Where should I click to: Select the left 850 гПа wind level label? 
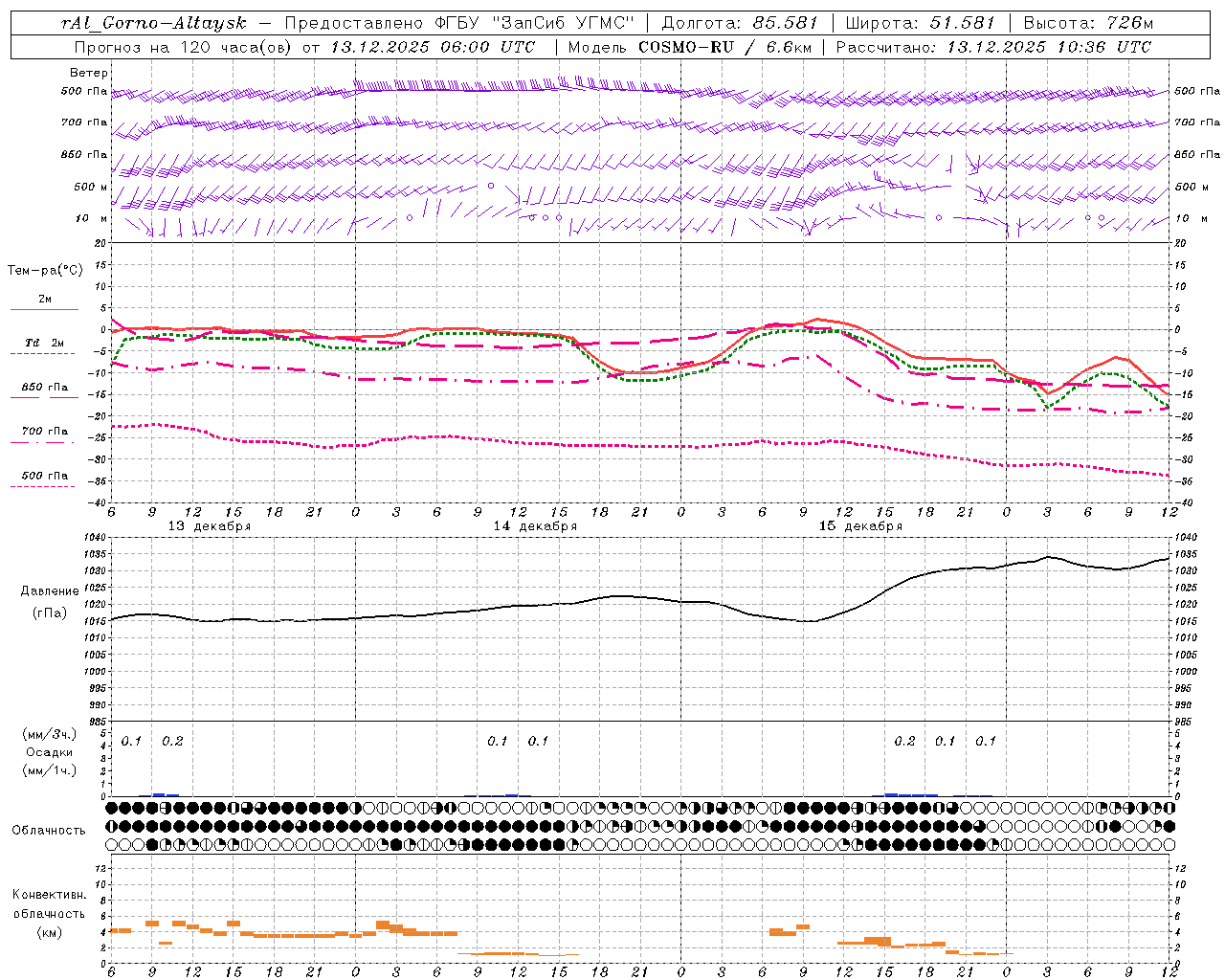click(83, 154)
